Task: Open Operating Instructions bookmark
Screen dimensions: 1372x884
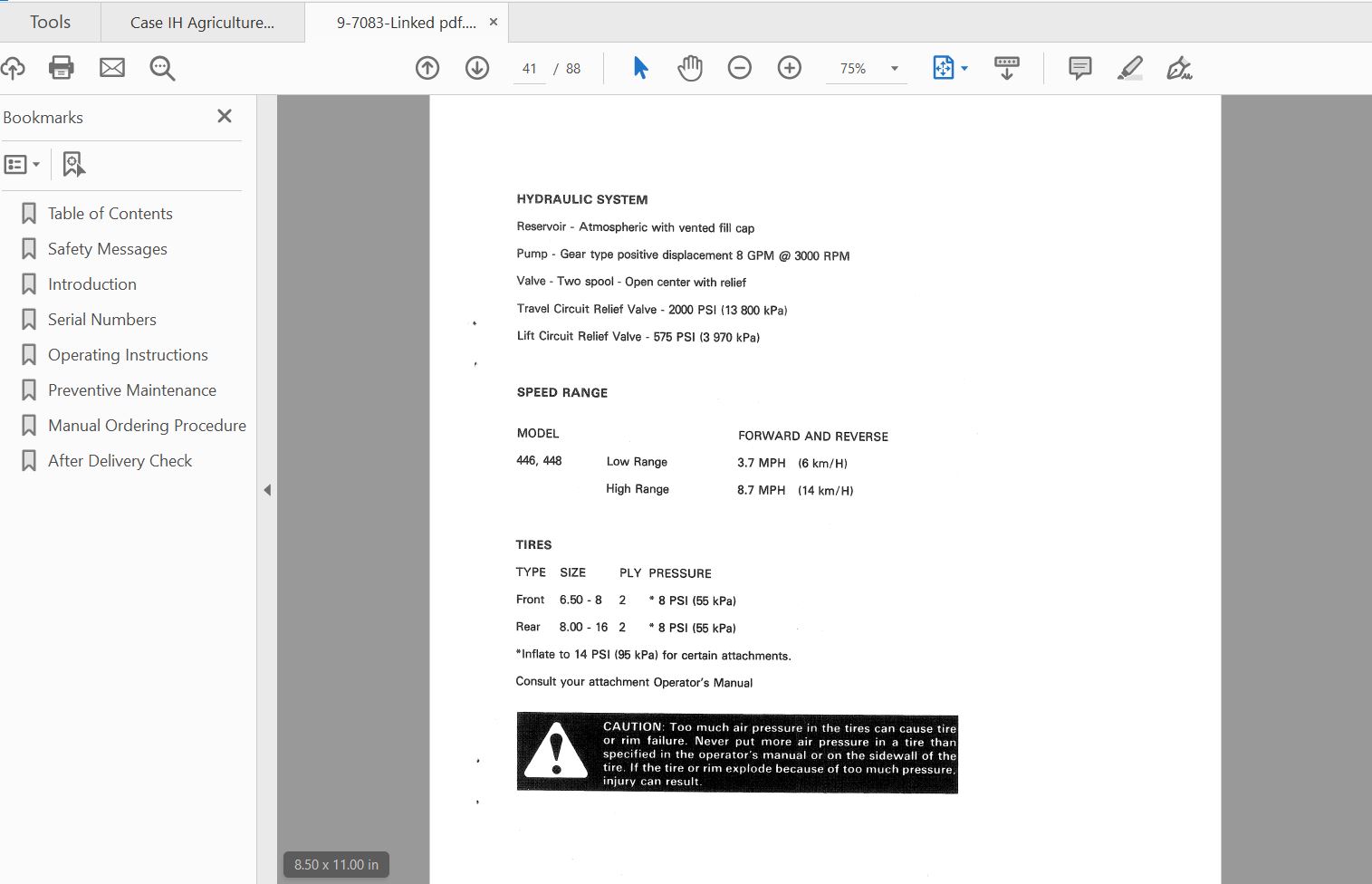Action: (128, 355)
